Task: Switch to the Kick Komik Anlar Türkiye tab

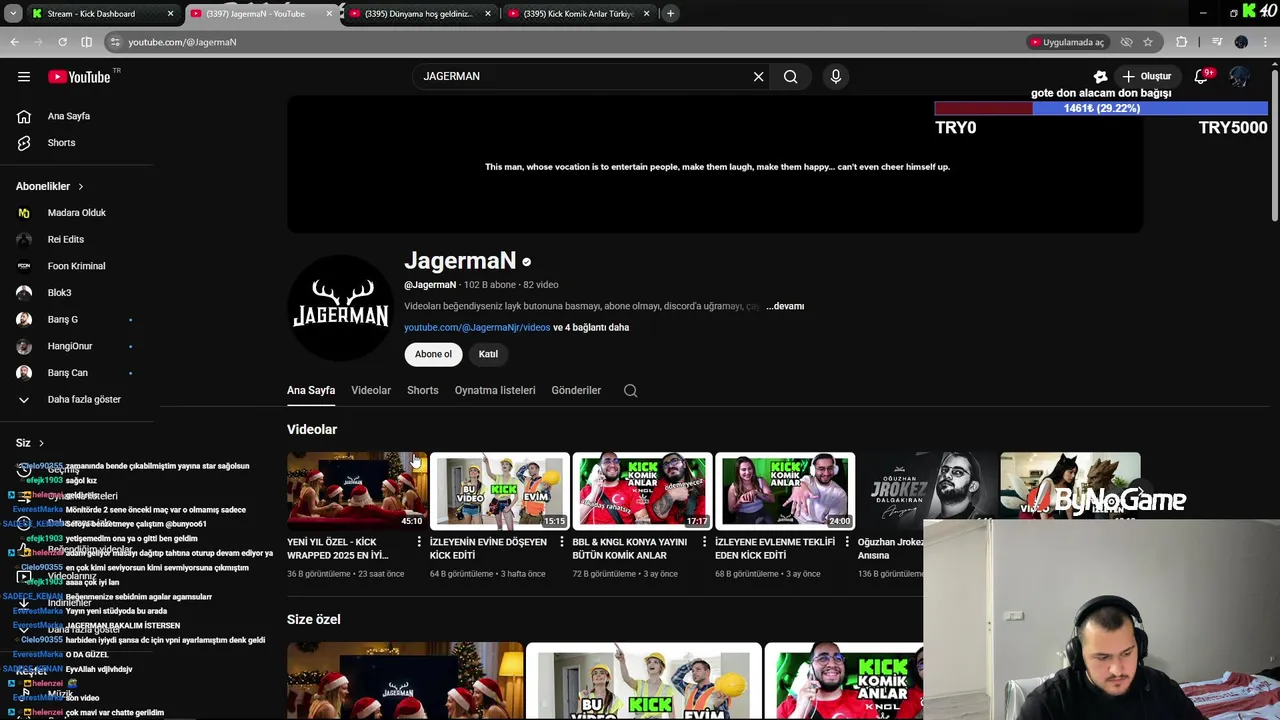Action: (x=578, y=14)
